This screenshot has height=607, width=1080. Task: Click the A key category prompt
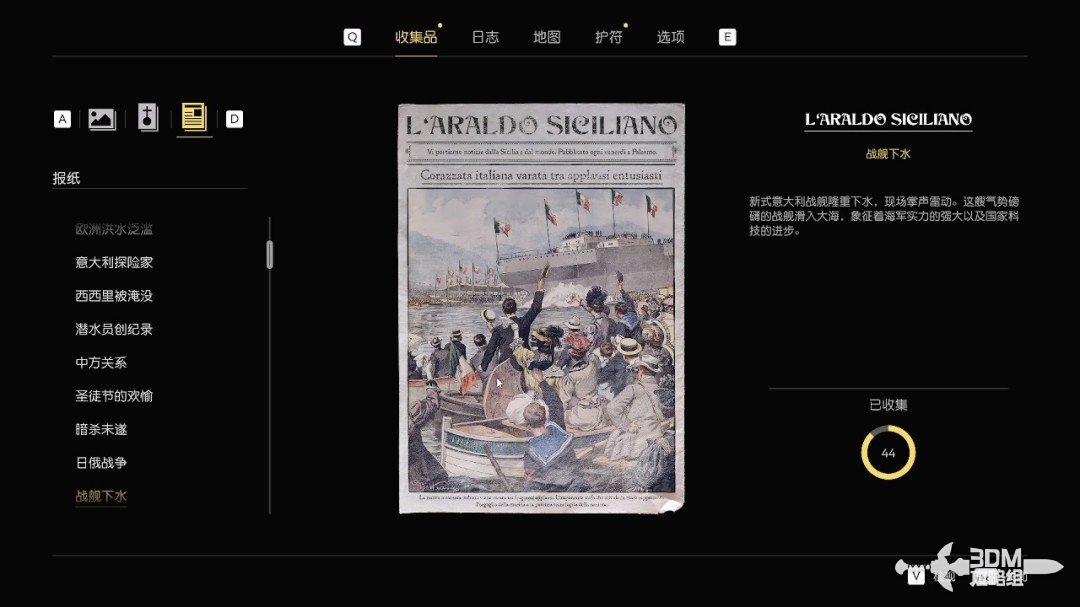(62, 119)
